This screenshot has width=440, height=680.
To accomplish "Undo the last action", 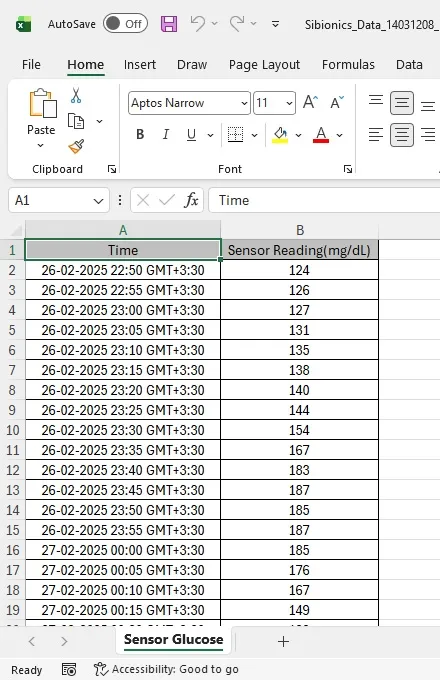I will point(198,24).
